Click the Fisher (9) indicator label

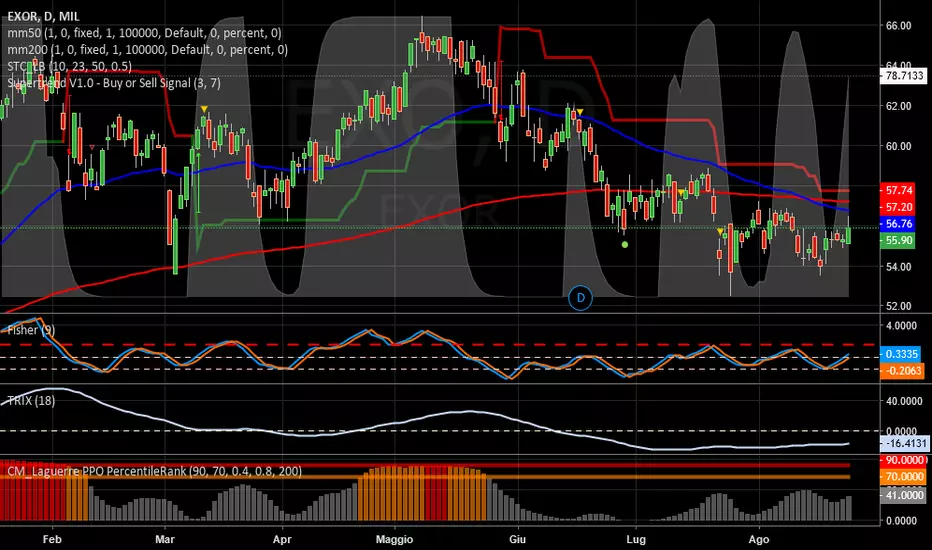pos(31,330)
